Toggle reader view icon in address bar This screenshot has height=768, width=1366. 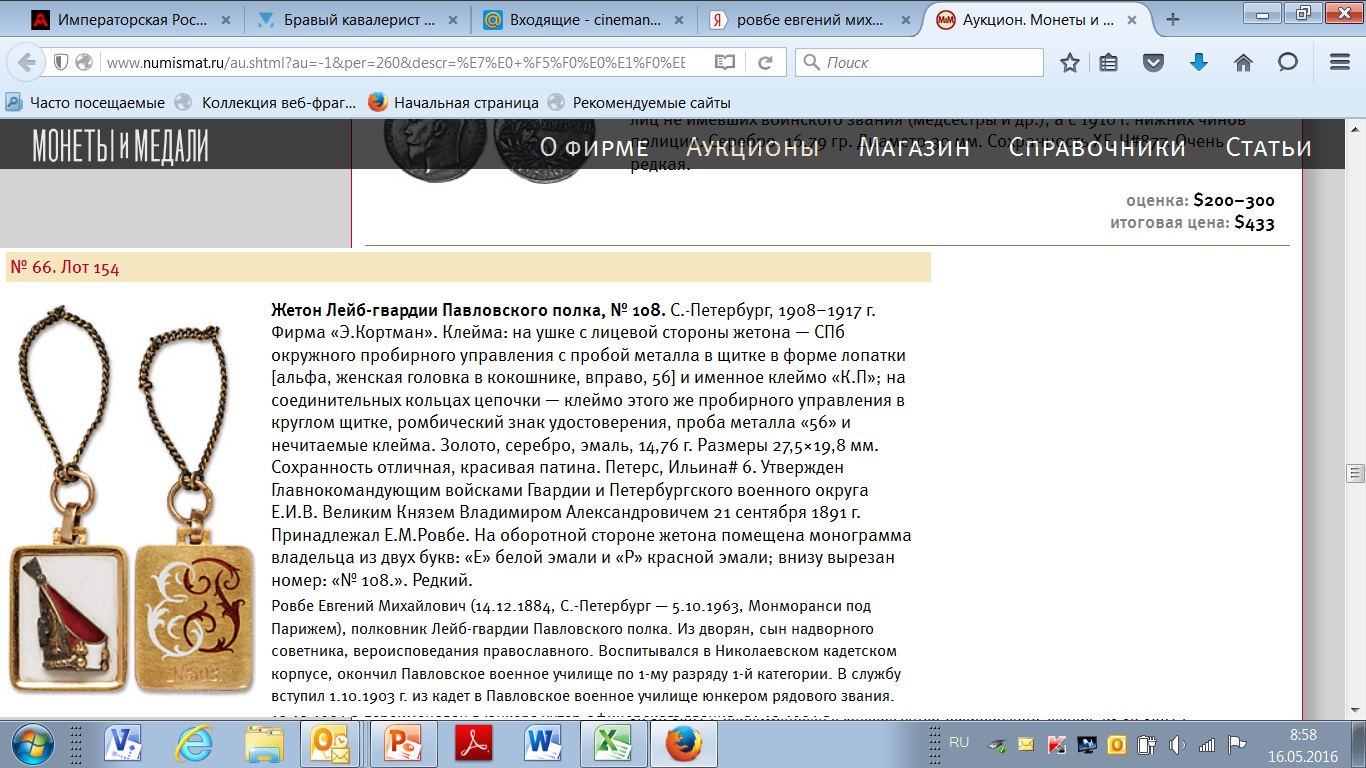tap(725, 62)
